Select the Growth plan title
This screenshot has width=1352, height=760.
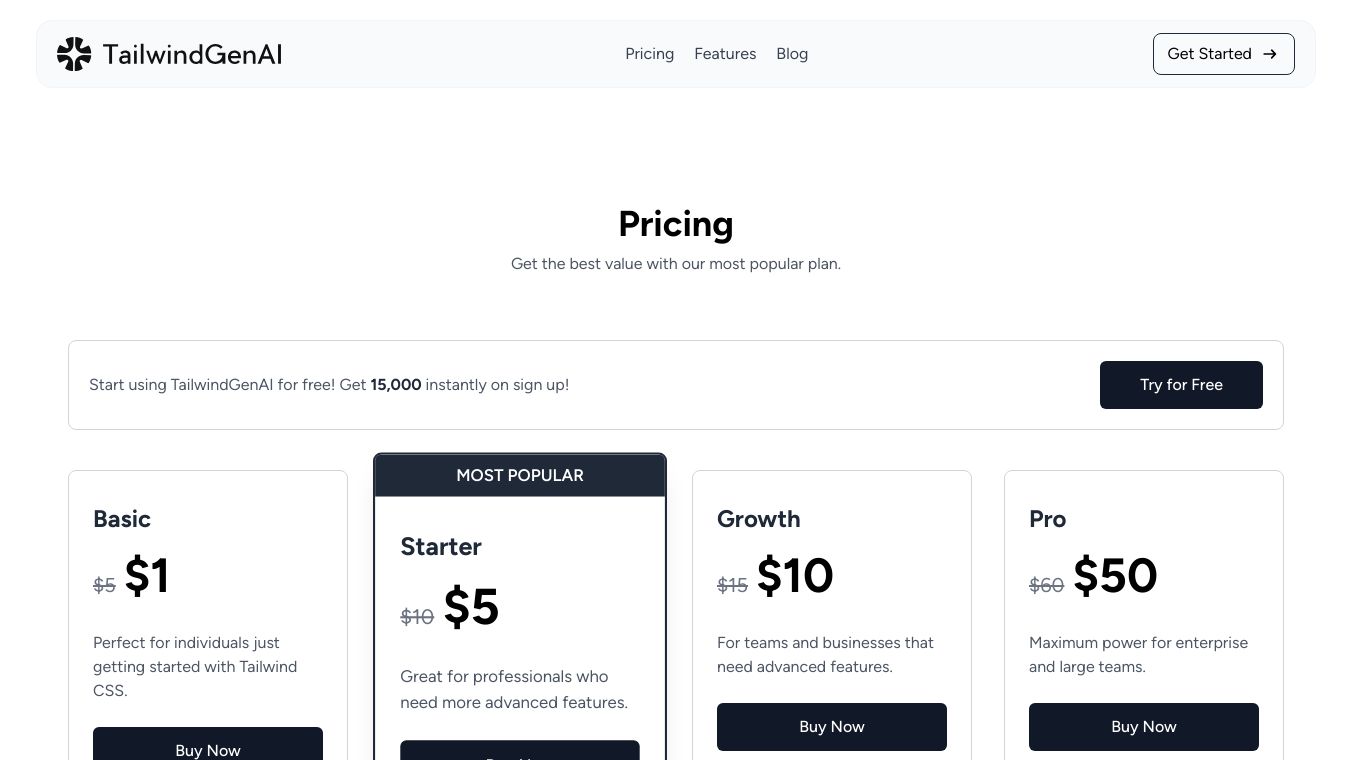click(758, 519)
